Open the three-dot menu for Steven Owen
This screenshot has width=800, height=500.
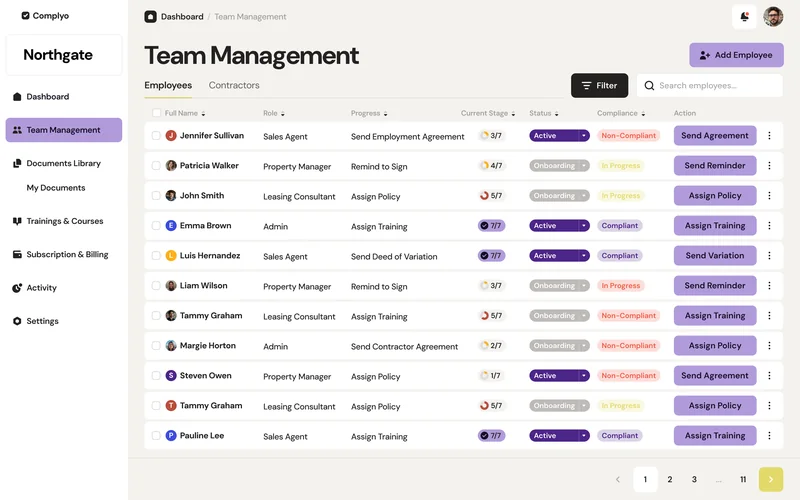769,376
